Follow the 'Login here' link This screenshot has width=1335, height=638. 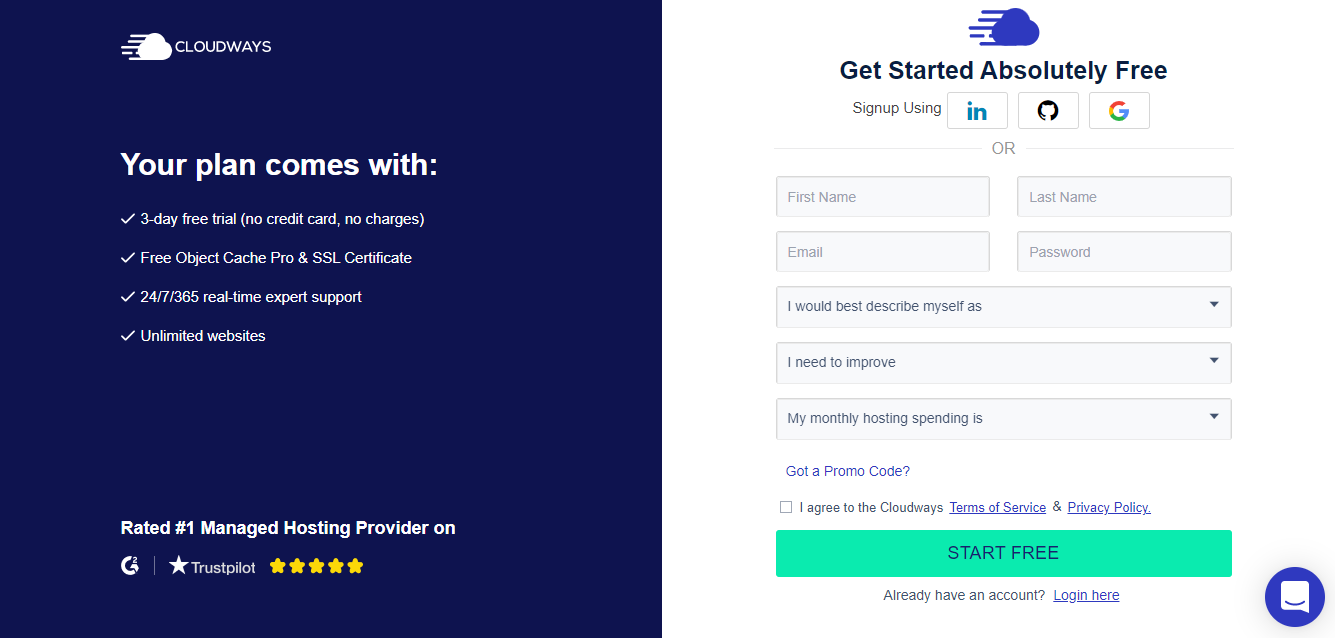click(x=1086, y=595)
